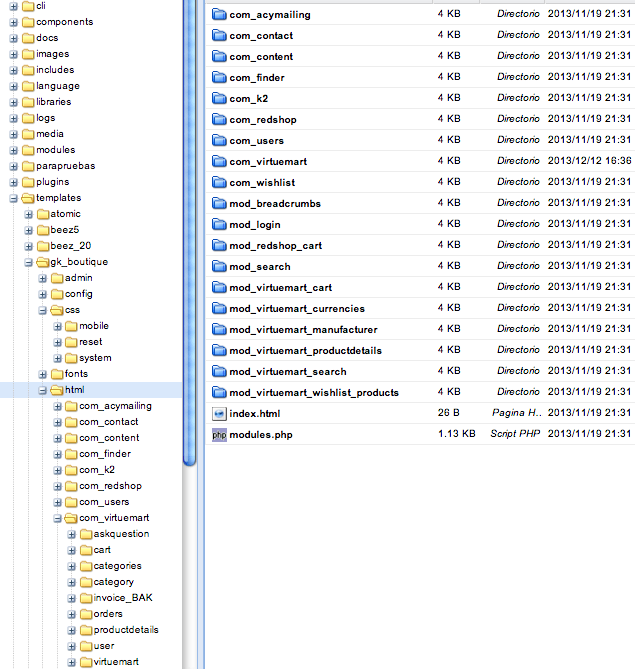The image size is (635, 669).
Task: Collapse the gk_boutique tree node
Action: pyautogui.click(x=29, y=262)
